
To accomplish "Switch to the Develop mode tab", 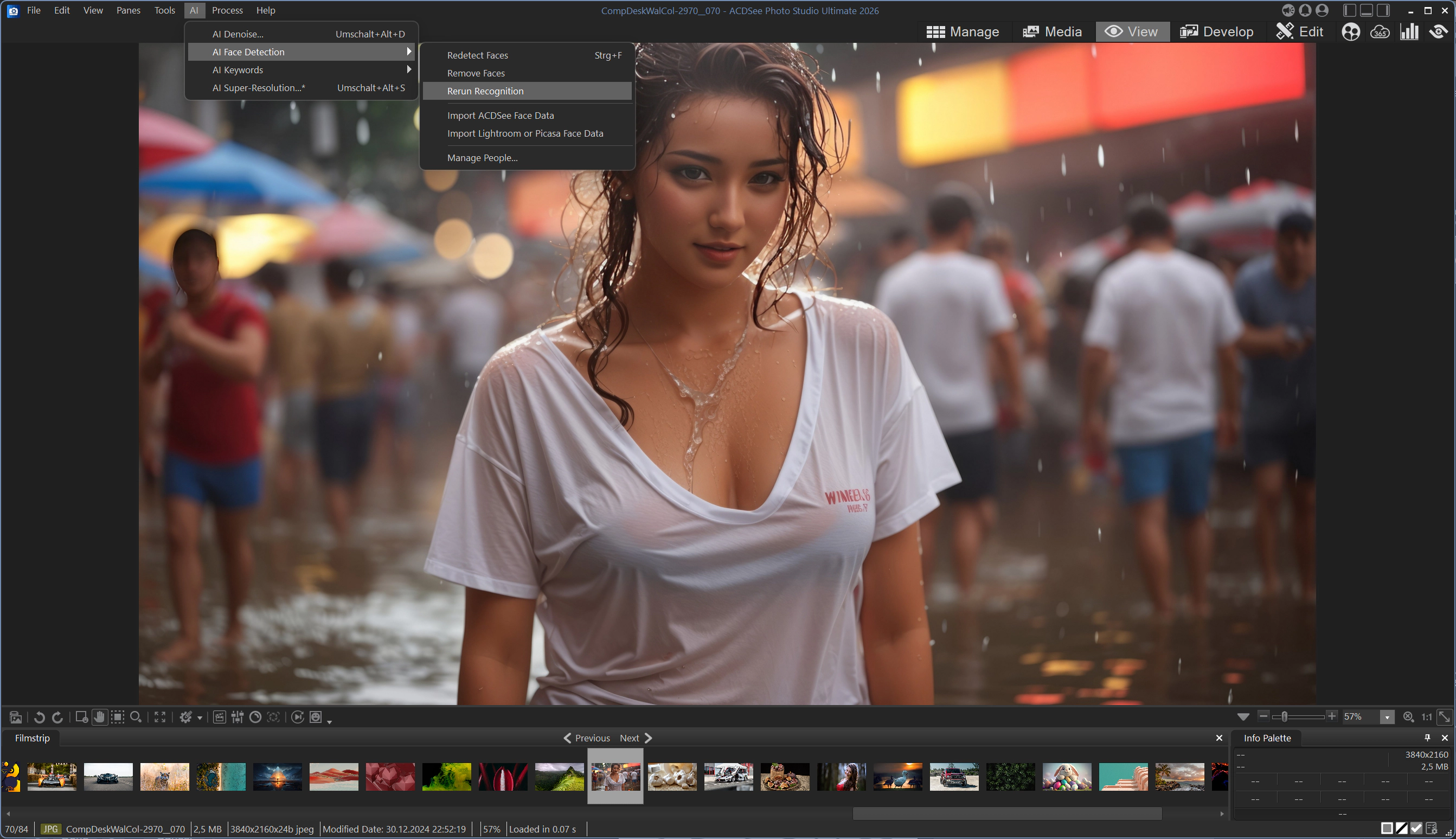I will [1216, 31].
